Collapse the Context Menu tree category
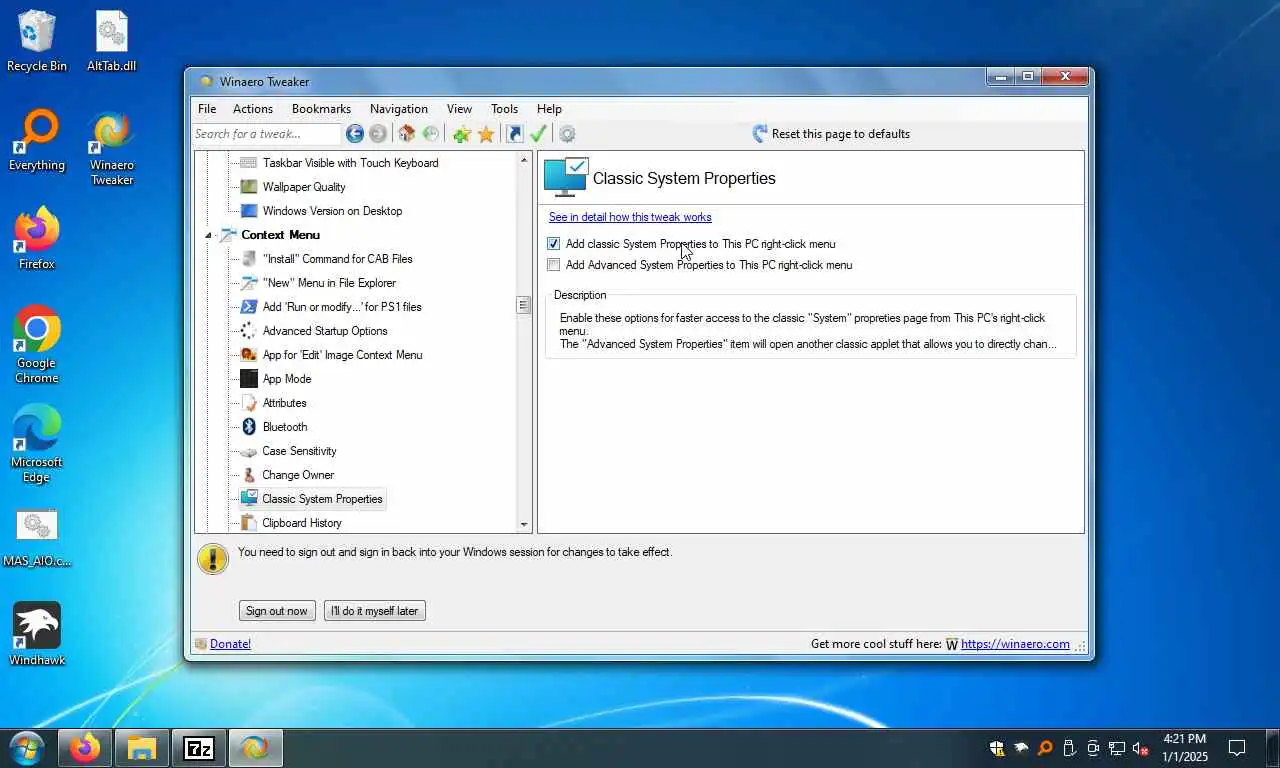The image size is (1280, 768). (209, 236)
